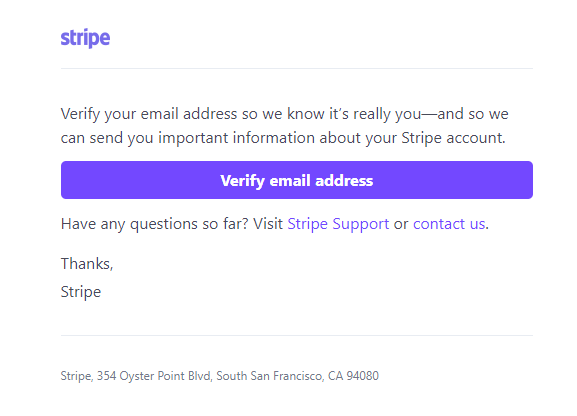
Task: Click the 354 Oyster Point Blvd footer text
Action: (x=155, y=376)
